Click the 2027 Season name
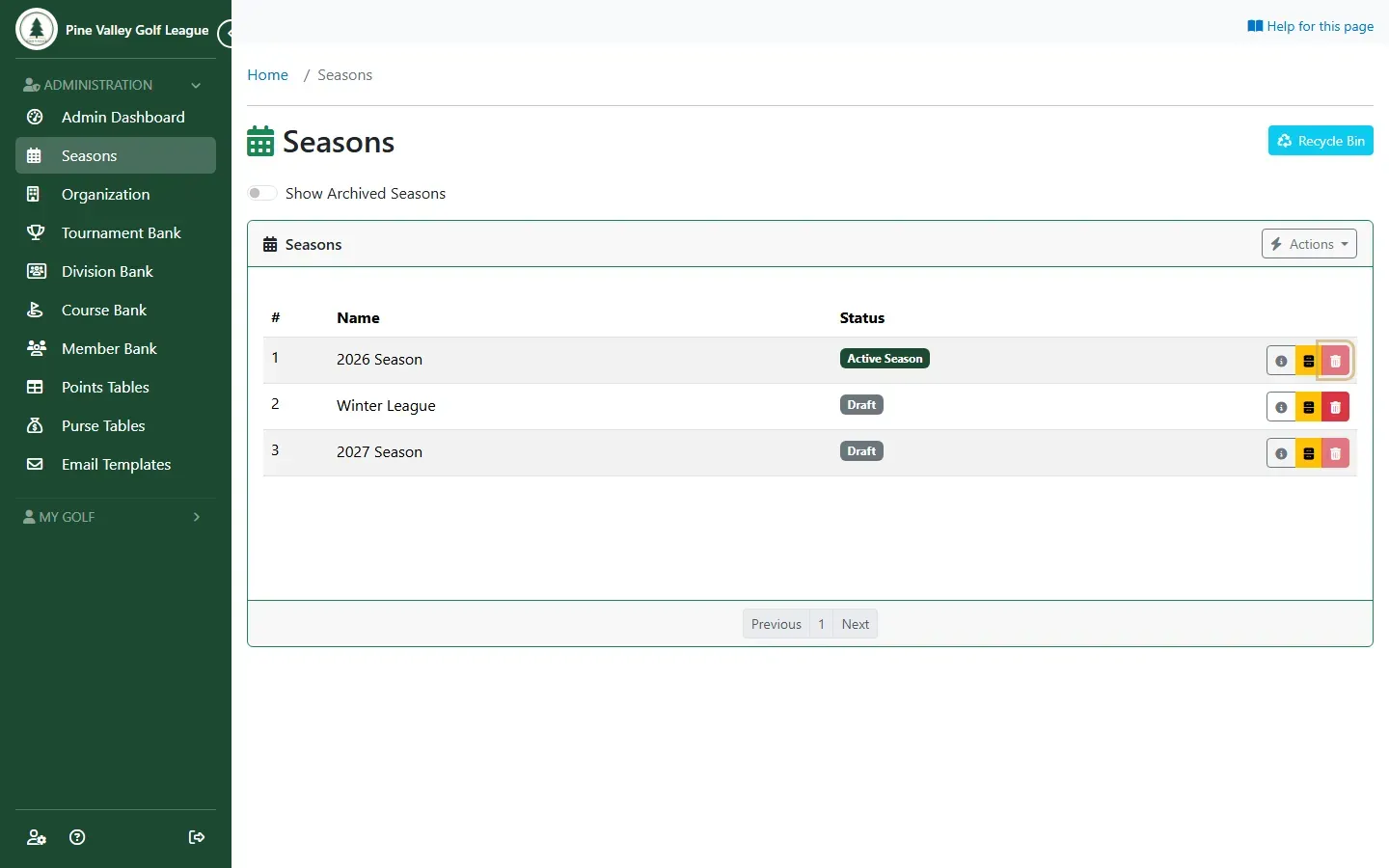The height and width of the screenshot is (868, 1389). click(x=379, y=452)
